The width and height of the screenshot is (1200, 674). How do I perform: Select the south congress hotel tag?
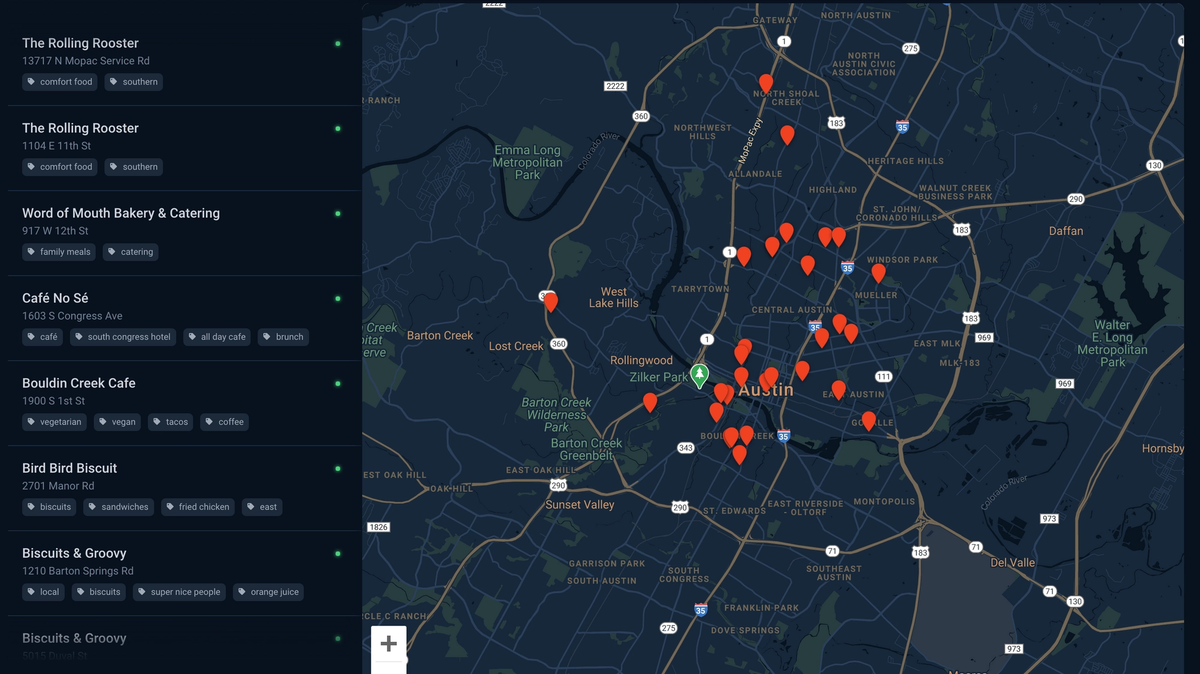coord(123,337)
